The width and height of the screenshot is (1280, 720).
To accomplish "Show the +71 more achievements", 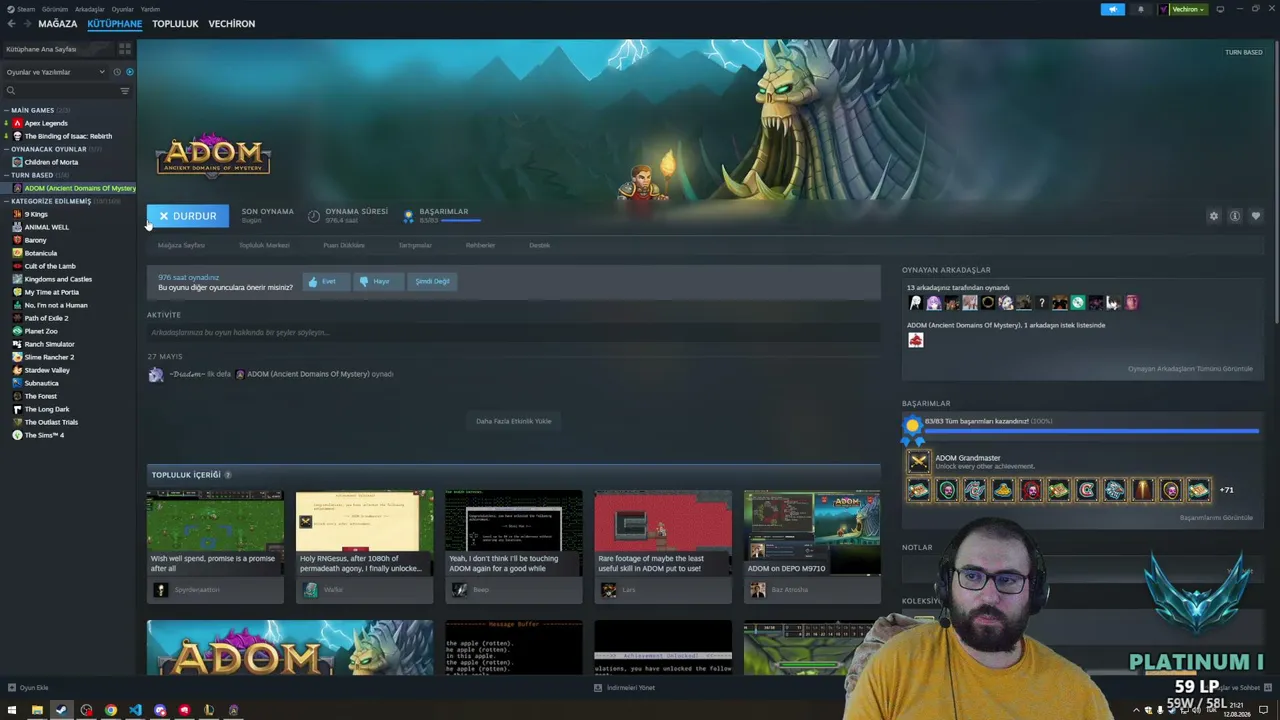I will pyautogui.click(x=1226, y=490).
